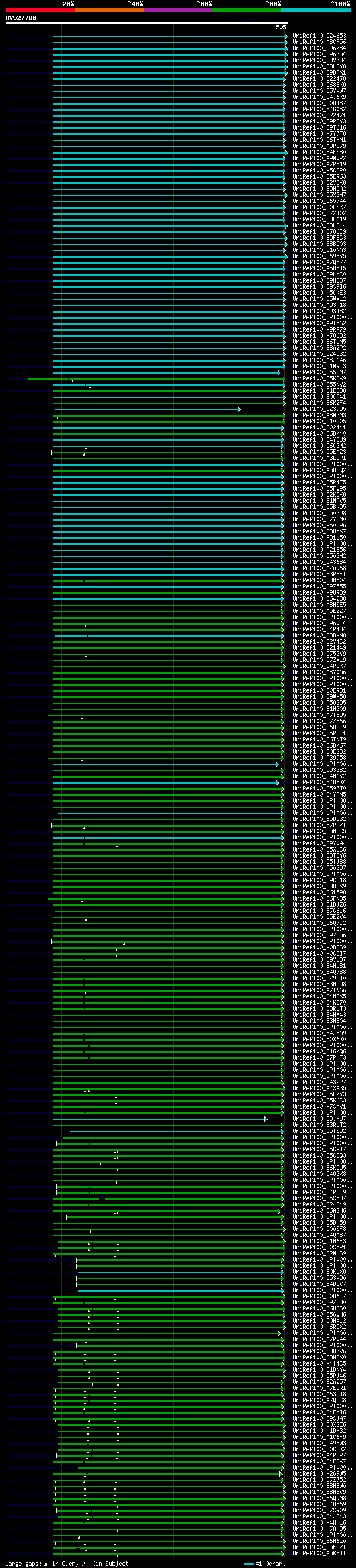Click the orange ~40% identity legend segment
Screen dimensions: 356x1568
[109, 10]
